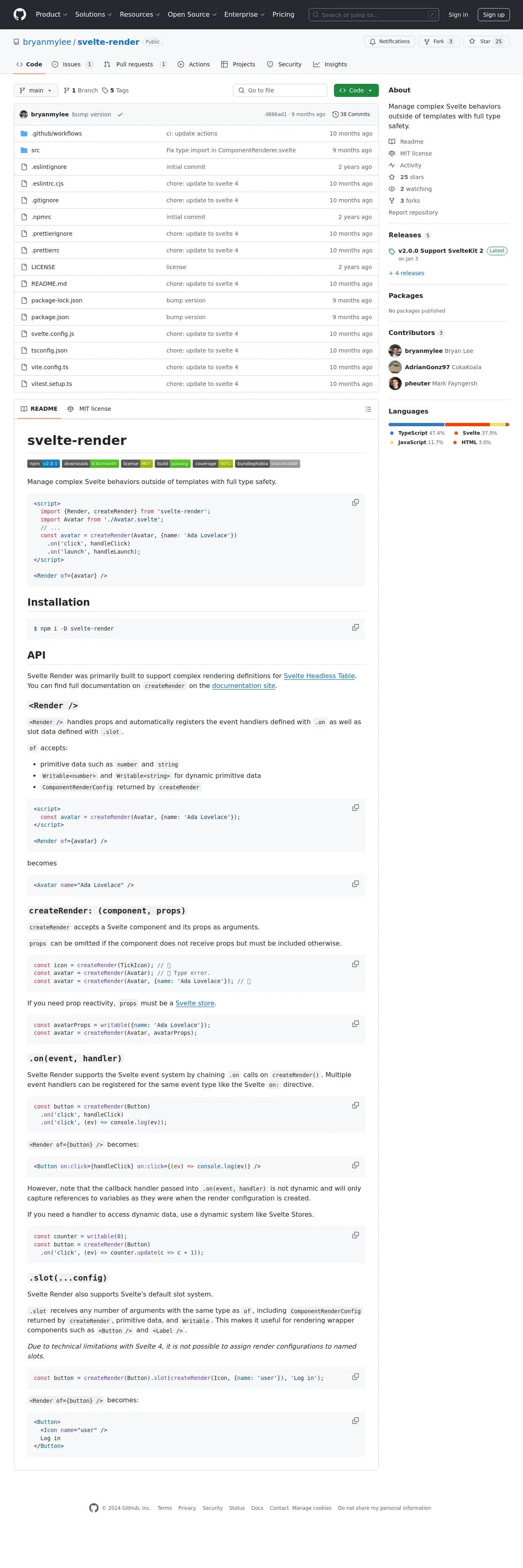Image resolution: width=523 pixels, height=1568 pixels.
Task: Click Report repository
Action: [x=413, y=213]
